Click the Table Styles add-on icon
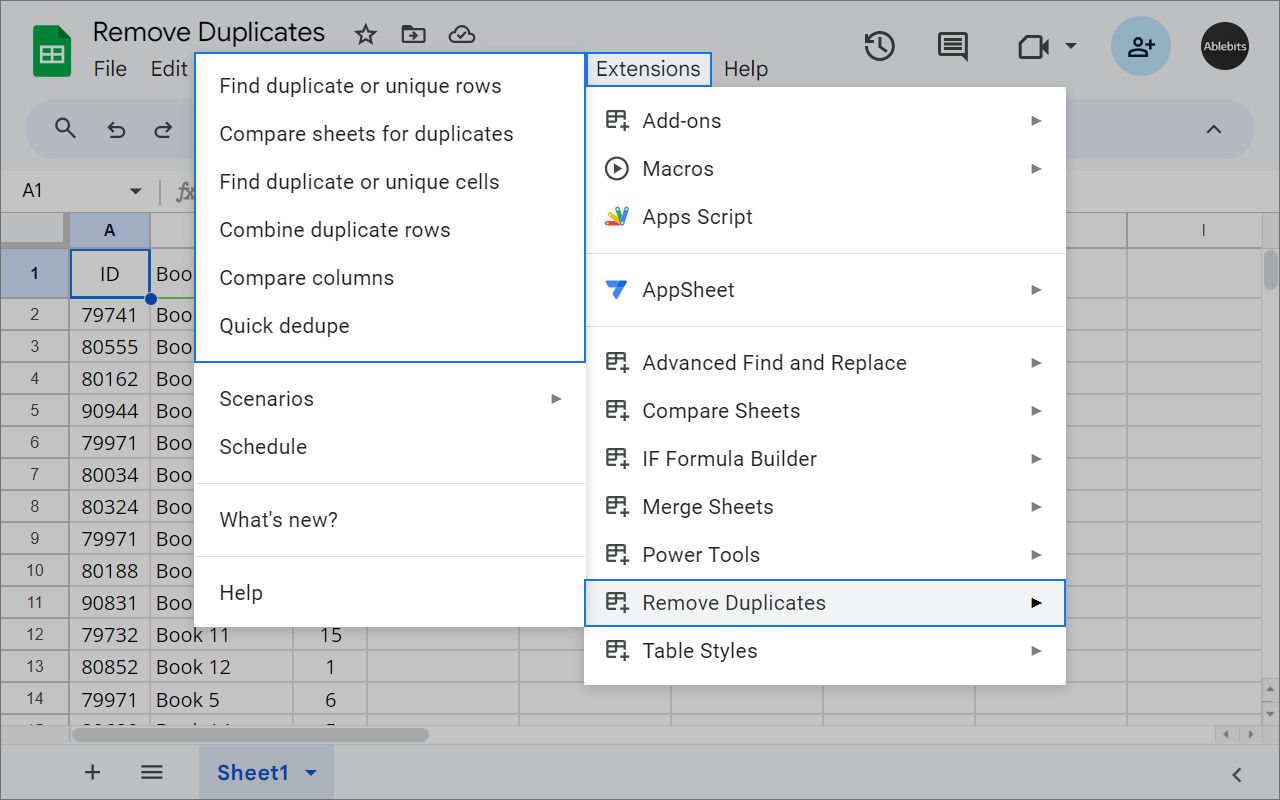This screenshot has width=1280, height=800. click(x=617, y=651)
